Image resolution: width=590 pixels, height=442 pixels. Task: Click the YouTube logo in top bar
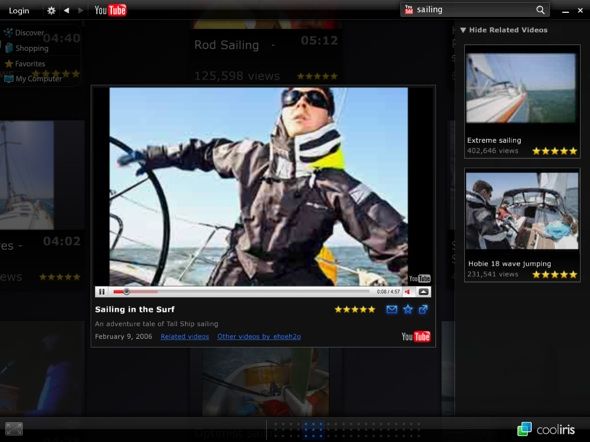pos(110,10)
